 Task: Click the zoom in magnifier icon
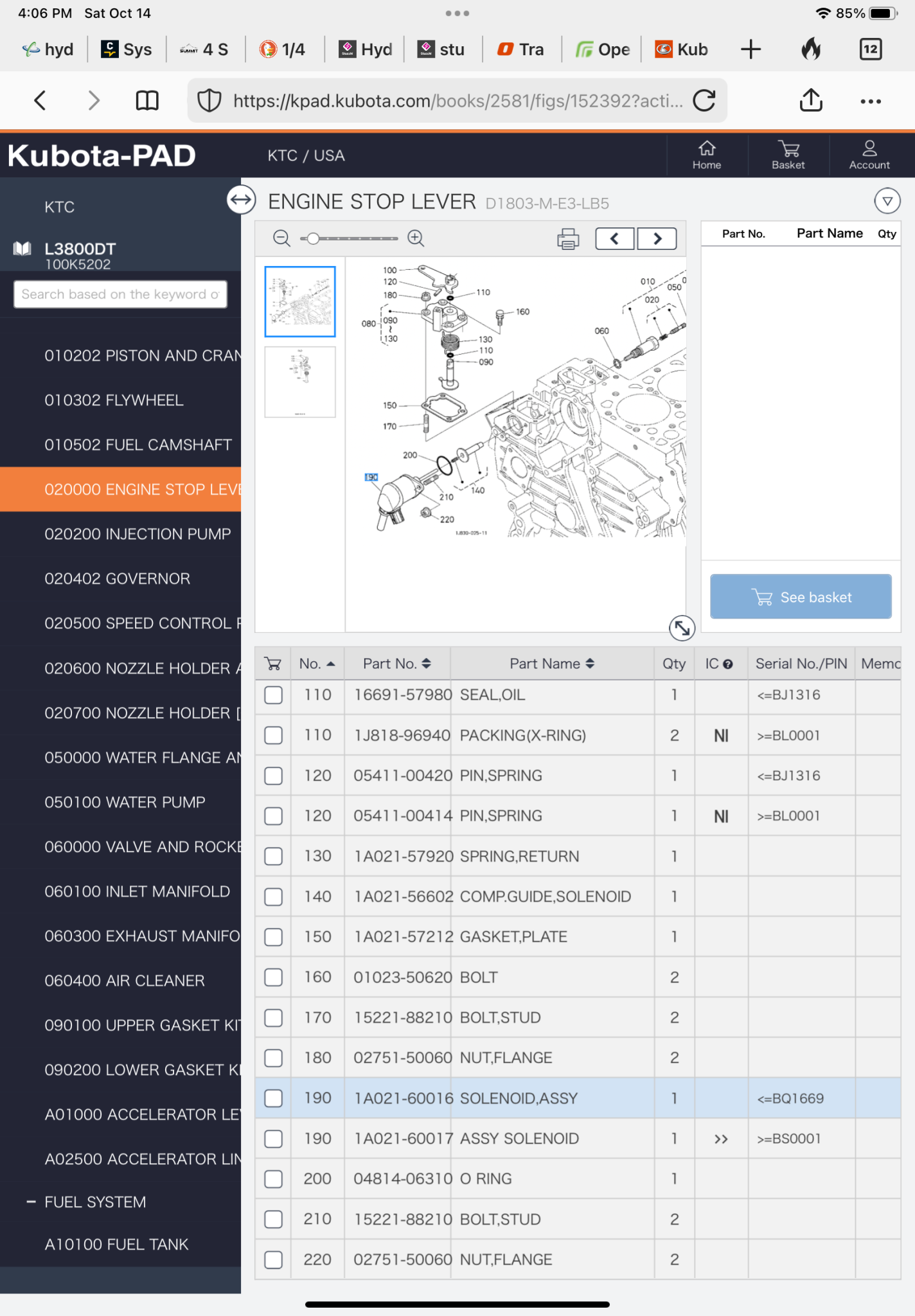click(x=416, y=238)
